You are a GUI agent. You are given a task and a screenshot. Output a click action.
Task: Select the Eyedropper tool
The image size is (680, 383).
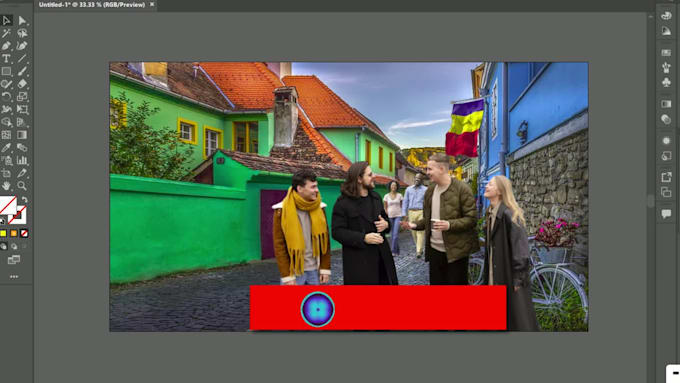pyautogui.click(x=7, y=147)
